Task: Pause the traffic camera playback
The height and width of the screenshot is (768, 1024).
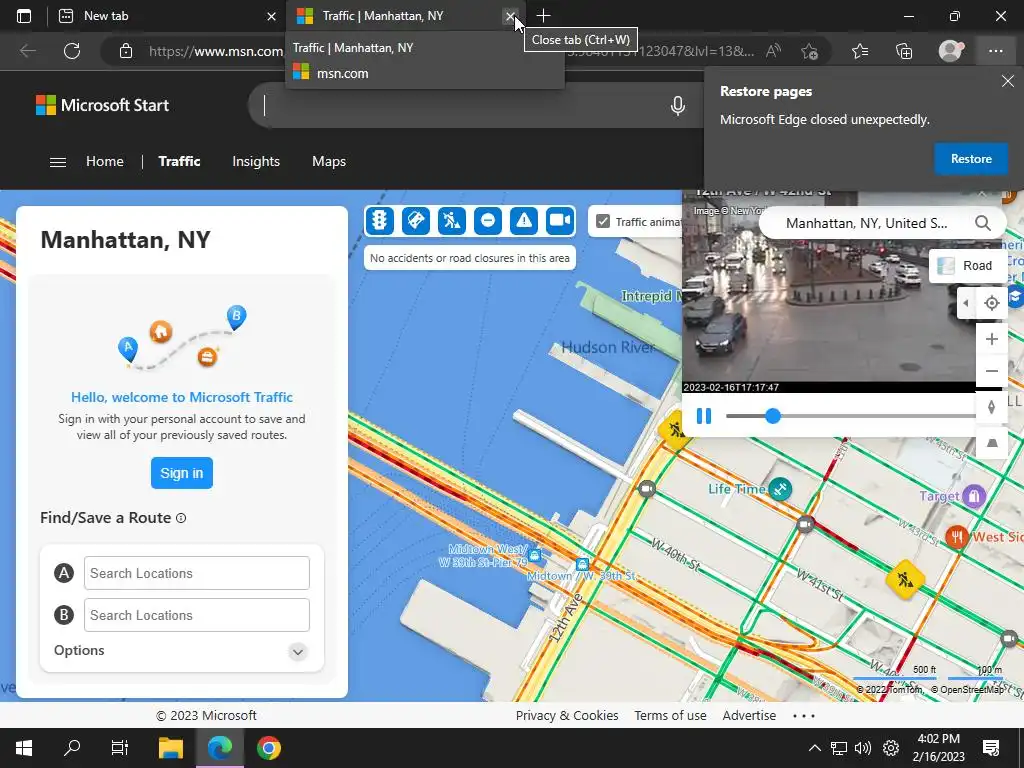Action: click(x=703, y=416)
